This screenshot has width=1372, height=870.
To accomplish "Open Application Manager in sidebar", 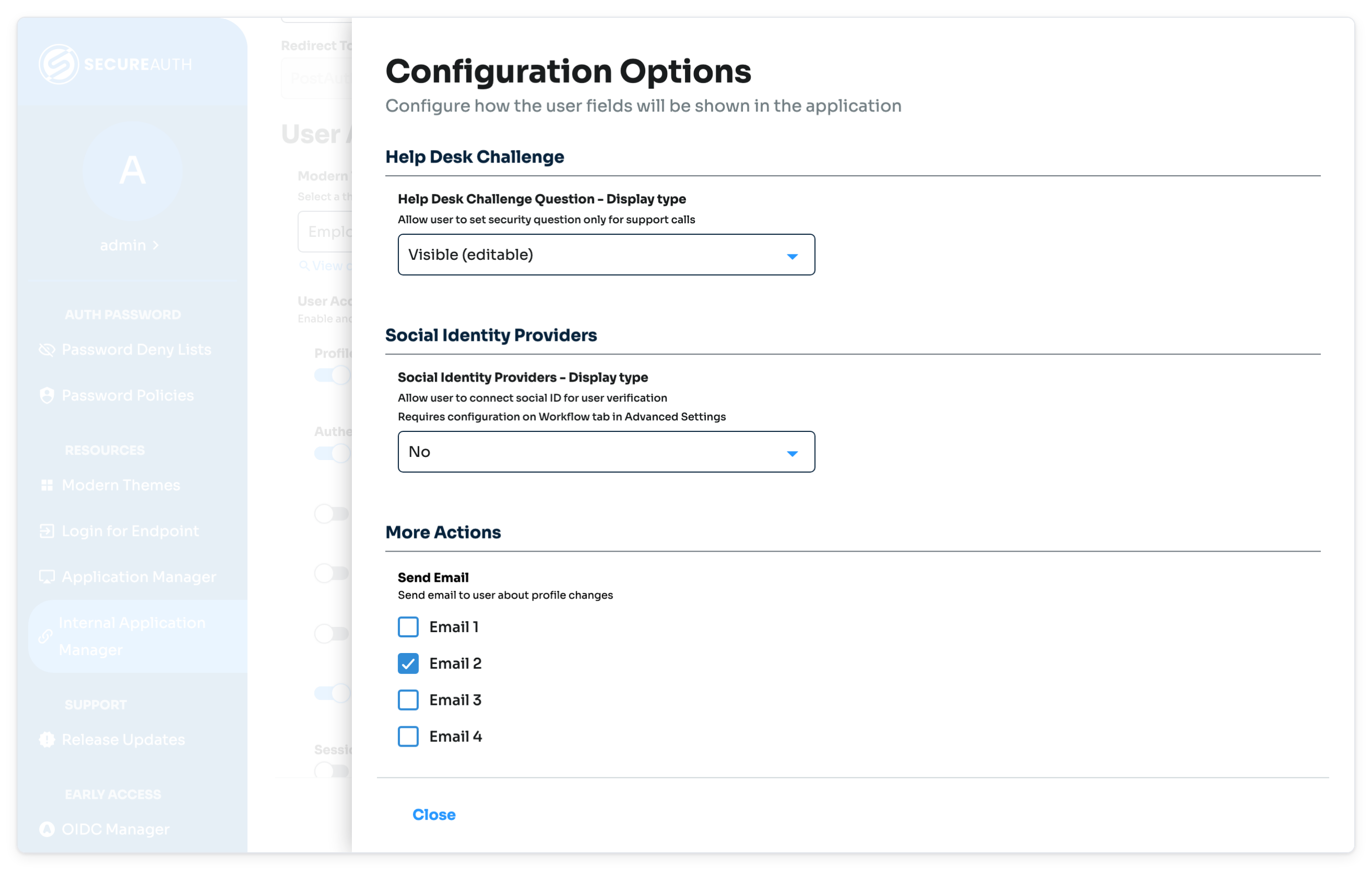I will tap(128, 577).
